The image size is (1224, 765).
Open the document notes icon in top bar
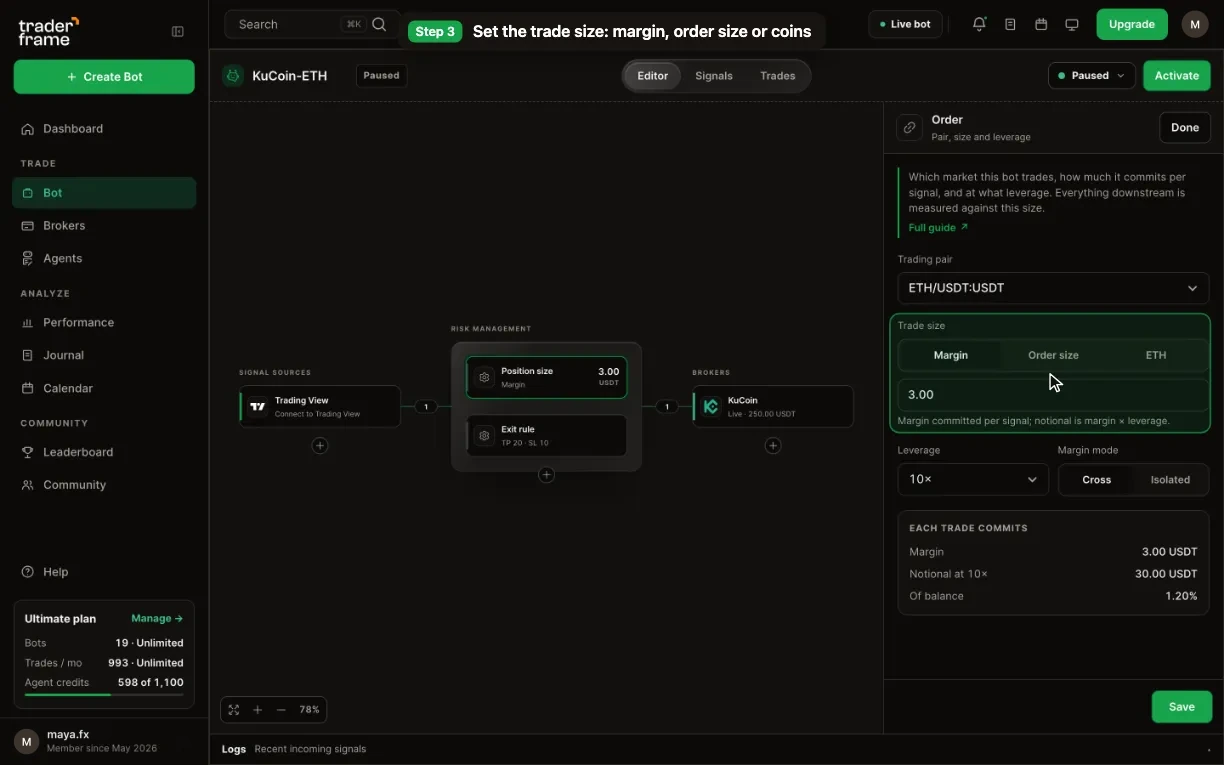tap(1010, 24)
